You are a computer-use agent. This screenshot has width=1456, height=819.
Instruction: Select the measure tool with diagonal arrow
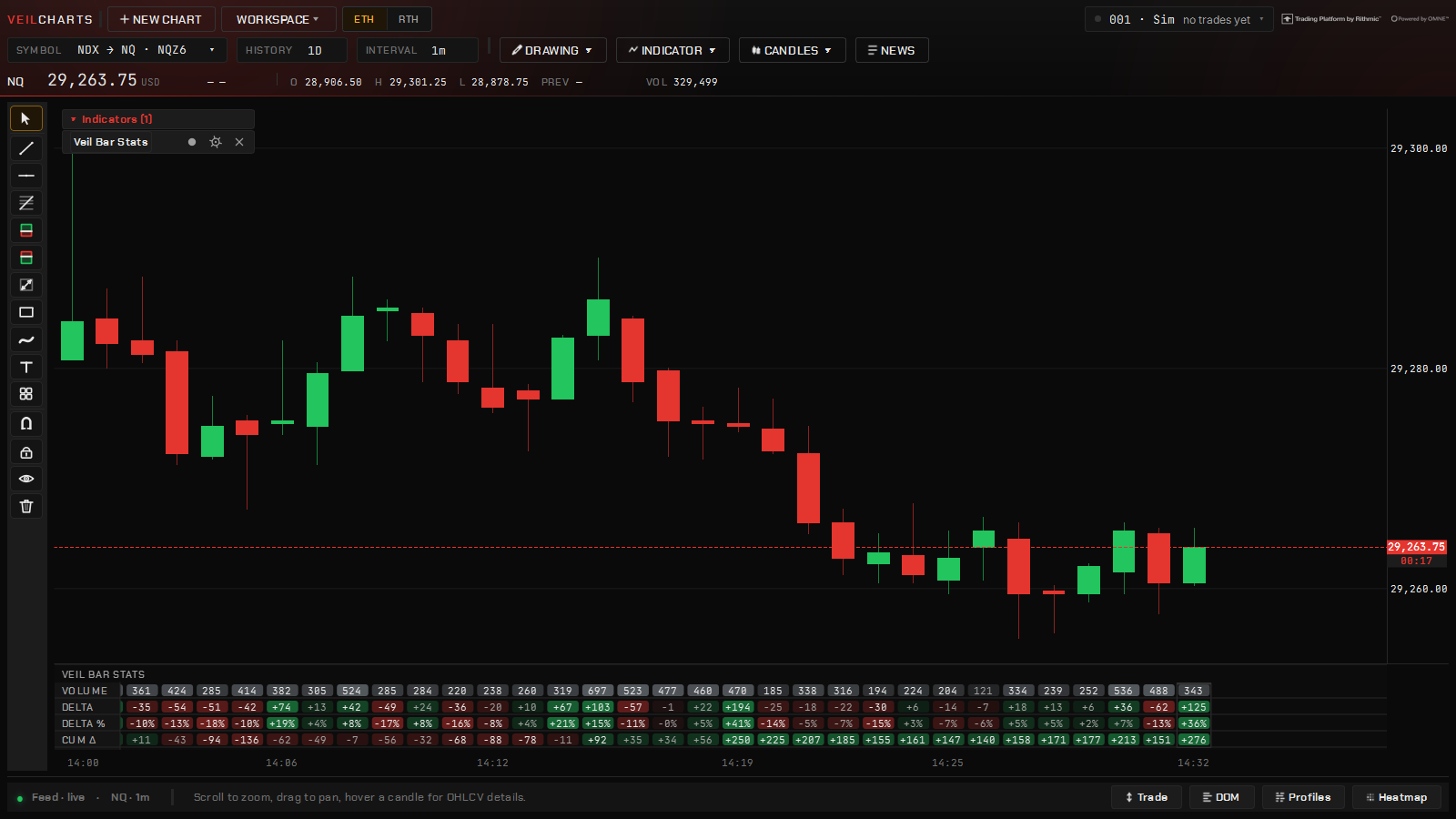coord(25,285)
